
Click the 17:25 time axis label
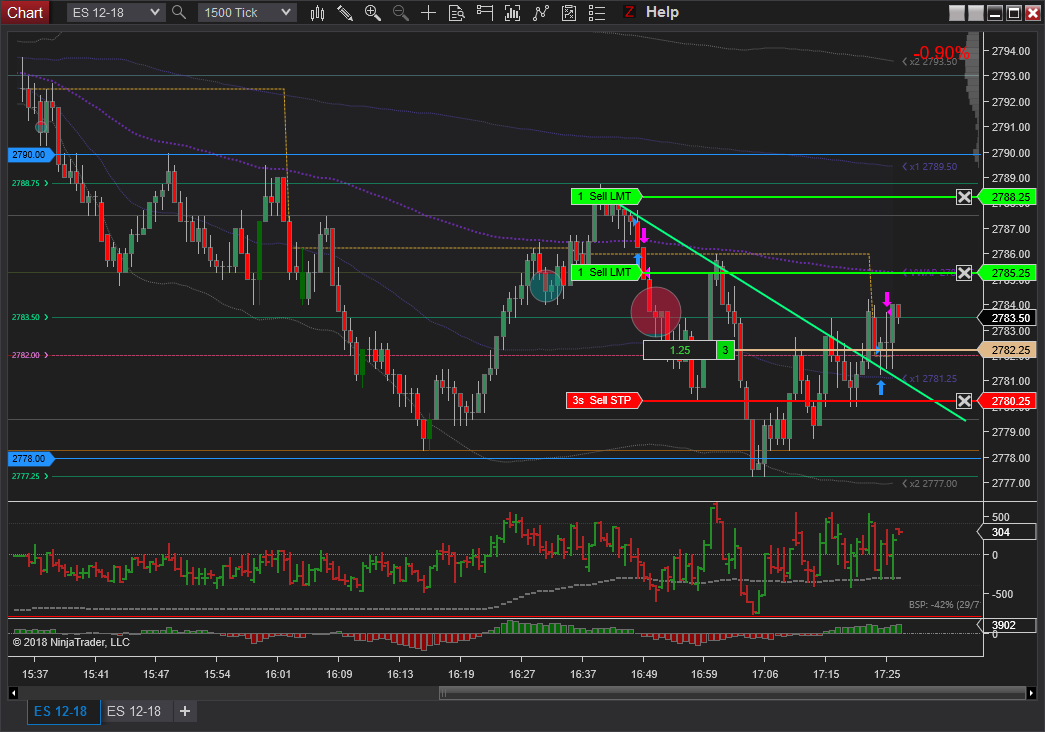coord(887,674)
